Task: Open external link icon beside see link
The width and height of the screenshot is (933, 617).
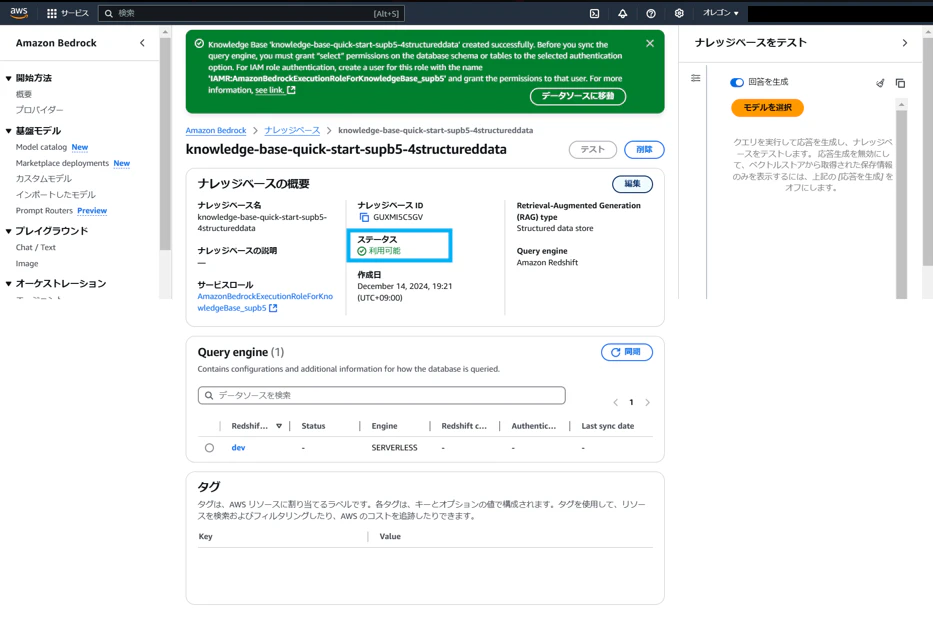Action: [x=291, y=90]
